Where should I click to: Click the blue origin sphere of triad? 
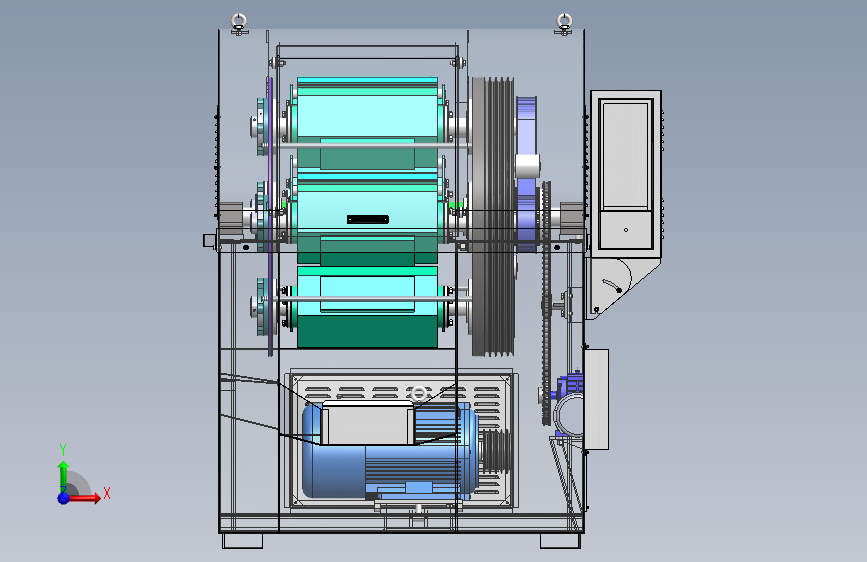64,498
